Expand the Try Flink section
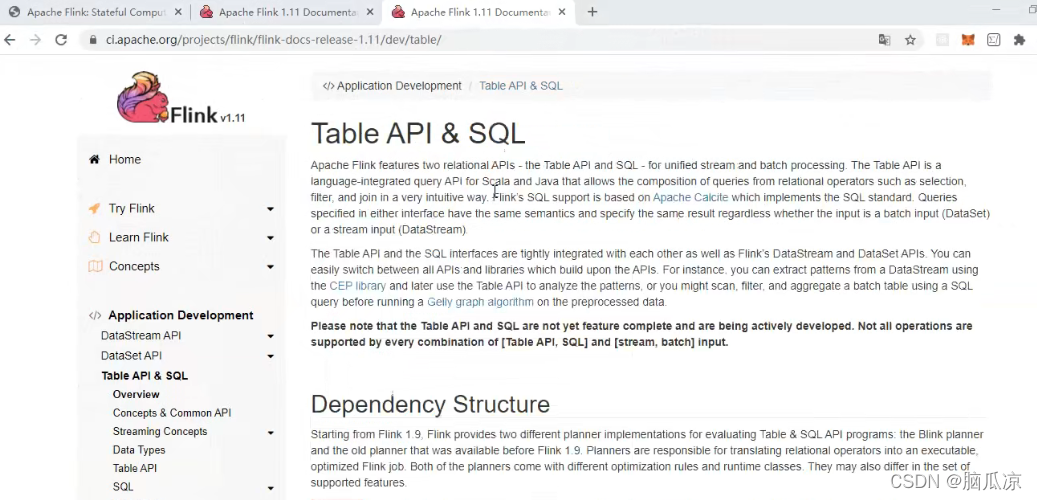This screenshot has height=500, width=1037. pos(270,209)
